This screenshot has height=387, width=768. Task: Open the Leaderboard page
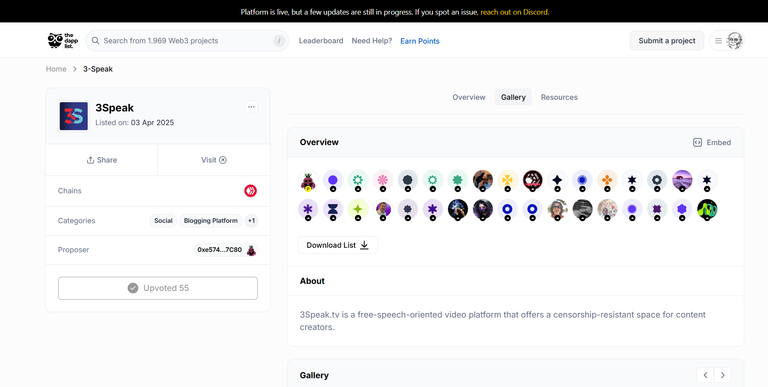(321, 41)
